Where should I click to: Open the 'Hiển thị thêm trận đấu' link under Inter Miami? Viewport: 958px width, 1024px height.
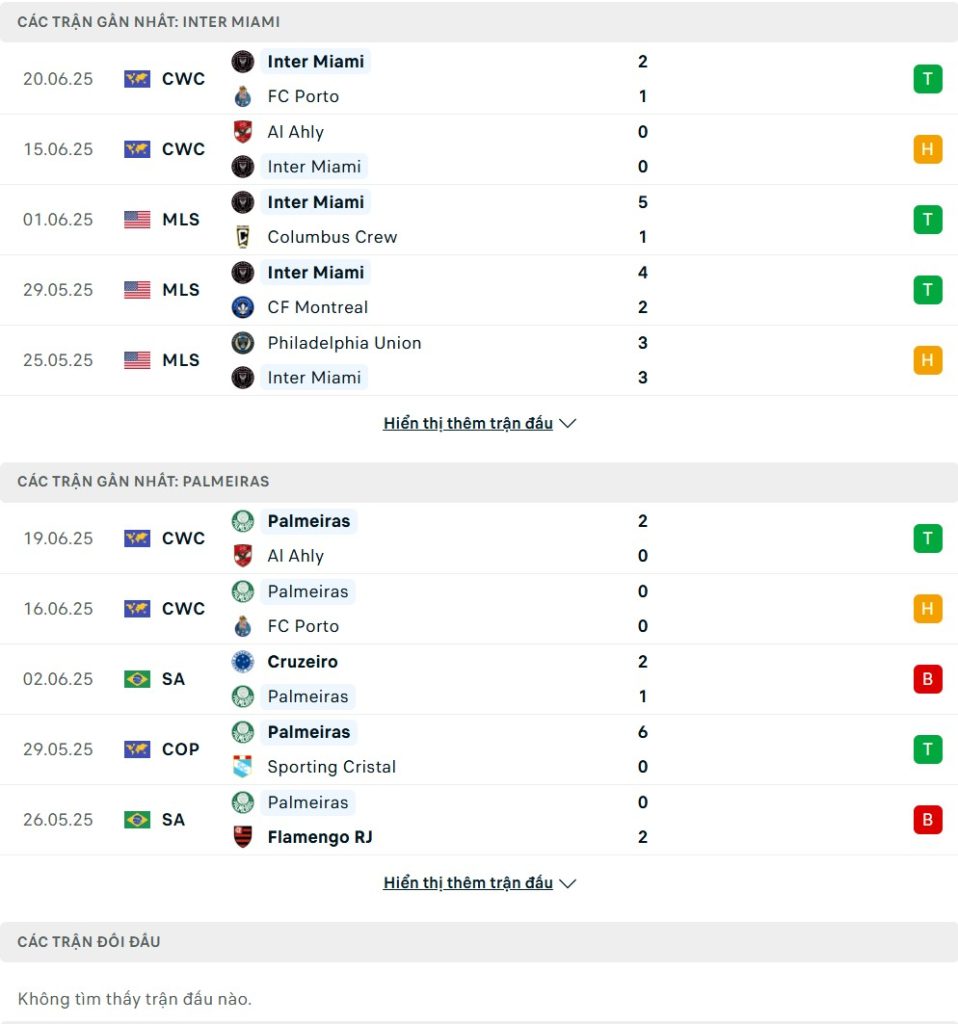click(468, 424)
